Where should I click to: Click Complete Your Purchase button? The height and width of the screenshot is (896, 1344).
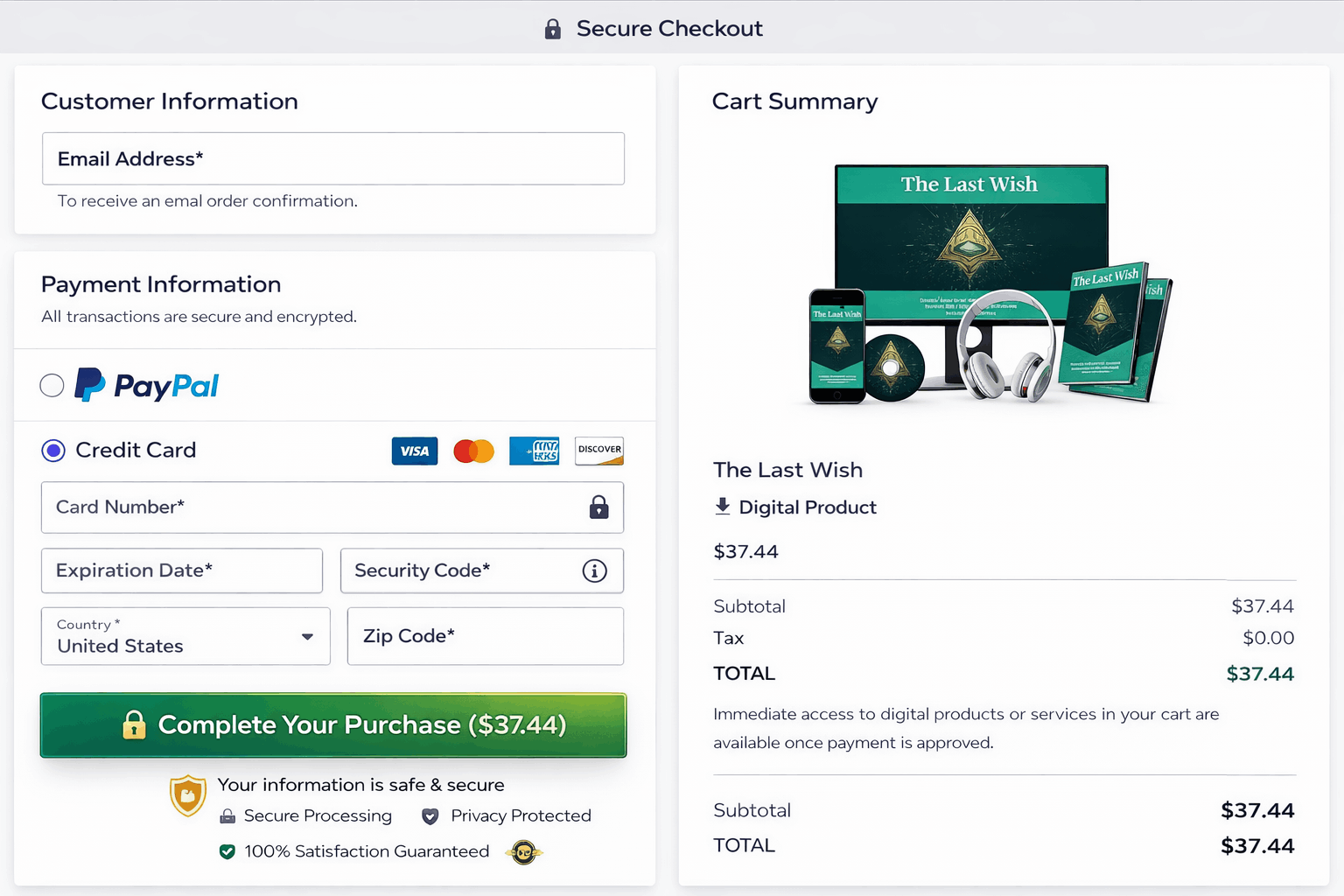click(333, 725)
